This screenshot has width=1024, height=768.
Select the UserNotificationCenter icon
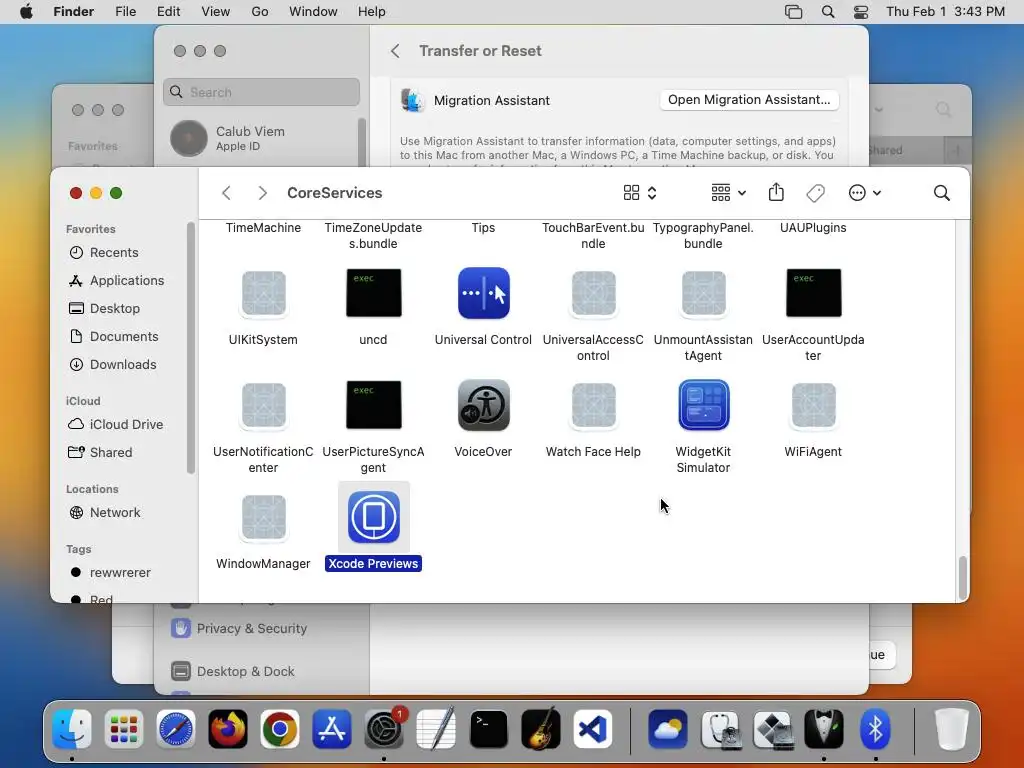click(x=263, y=405)
